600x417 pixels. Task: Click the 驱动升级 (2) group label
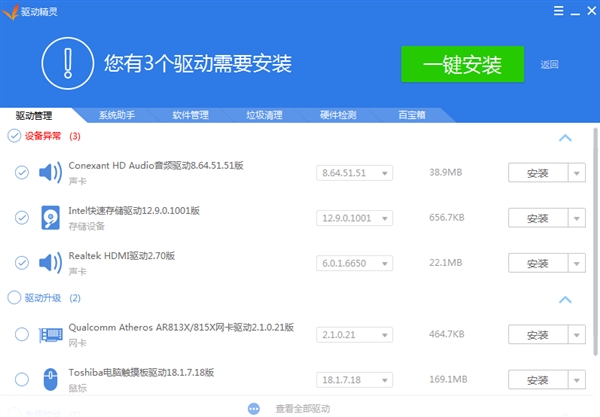(x=53, y=298)
